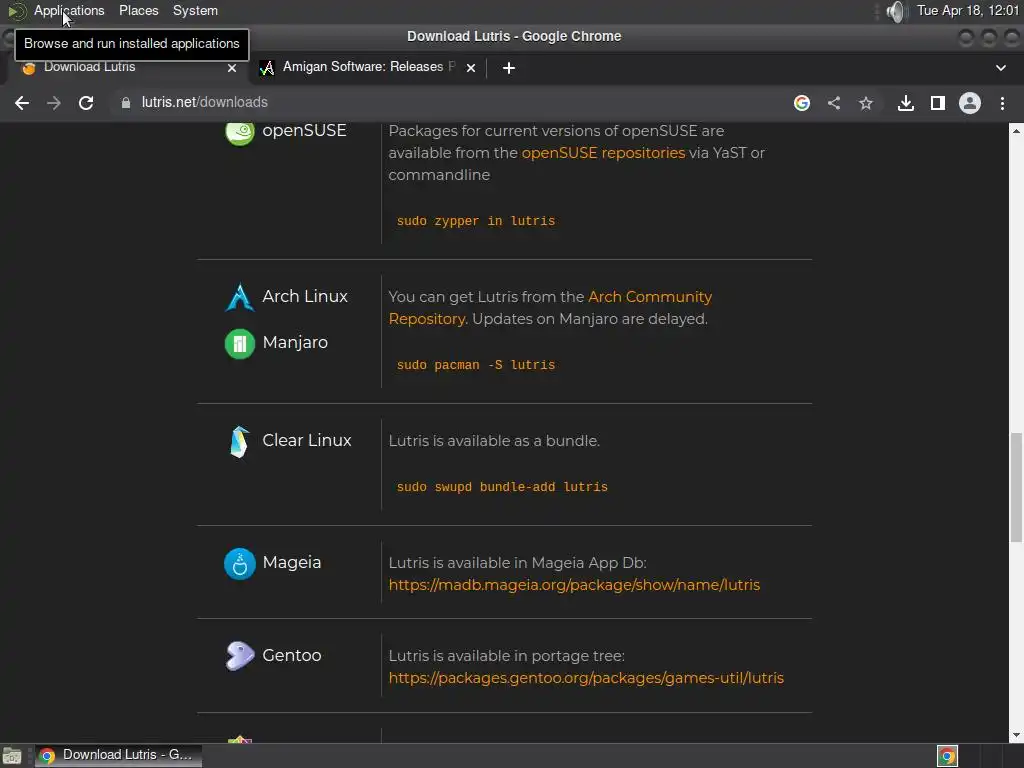Open the Applications menu
This screenshot has height=768, width=1024.
coord(69,10)
